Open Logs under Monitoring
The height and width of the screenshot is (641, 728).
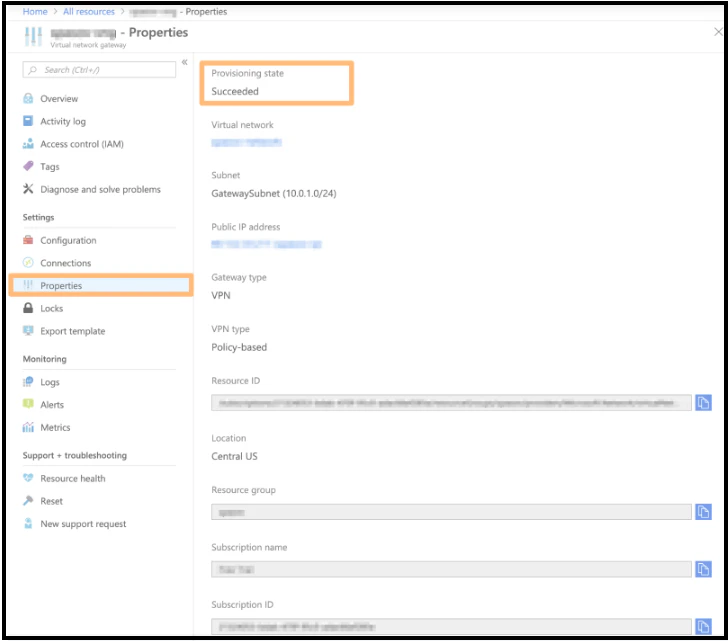pyautogui.click(x=50, y=382)
